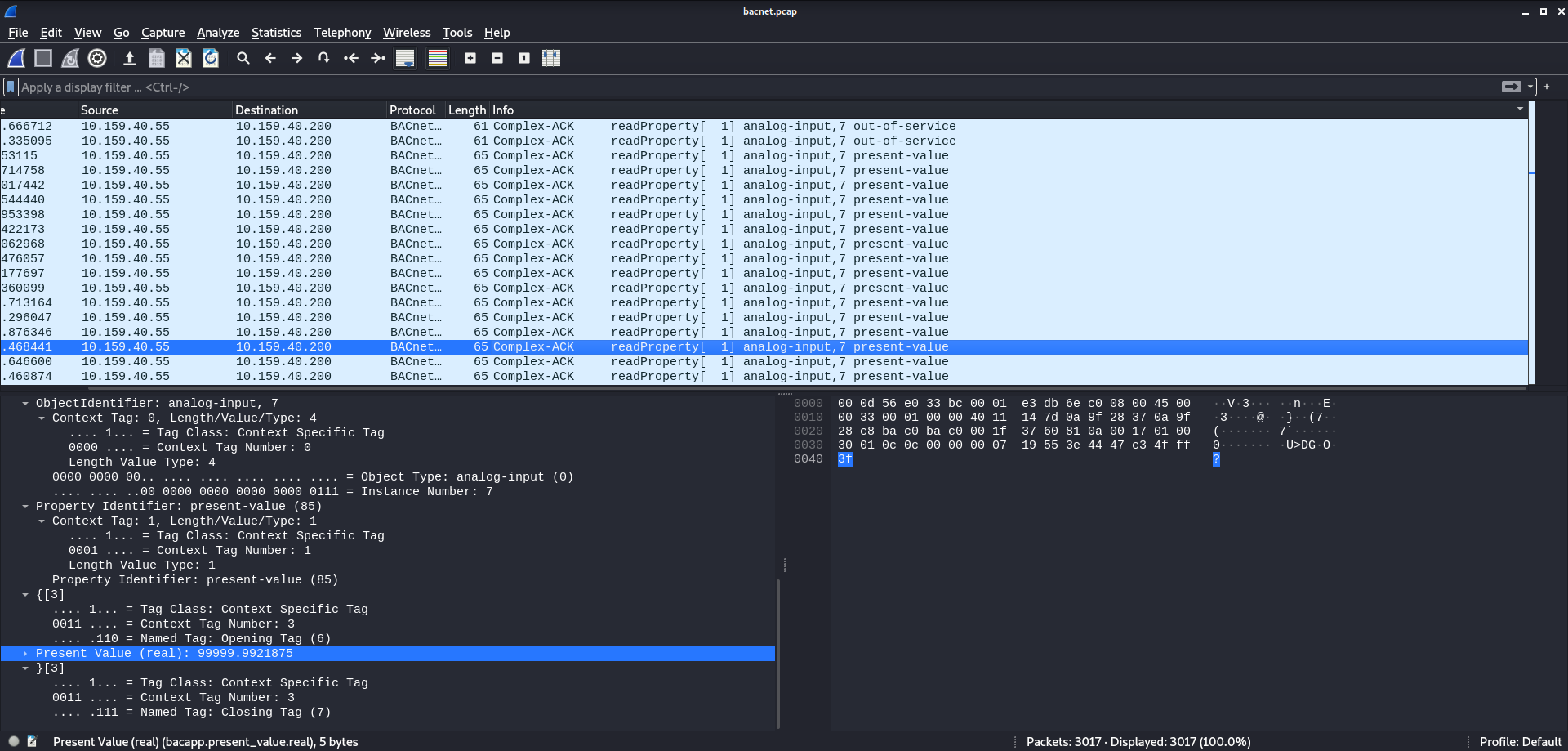Open the Edit menu
The width and height of the screenshot is (1568, 751).
coord(51,33)
